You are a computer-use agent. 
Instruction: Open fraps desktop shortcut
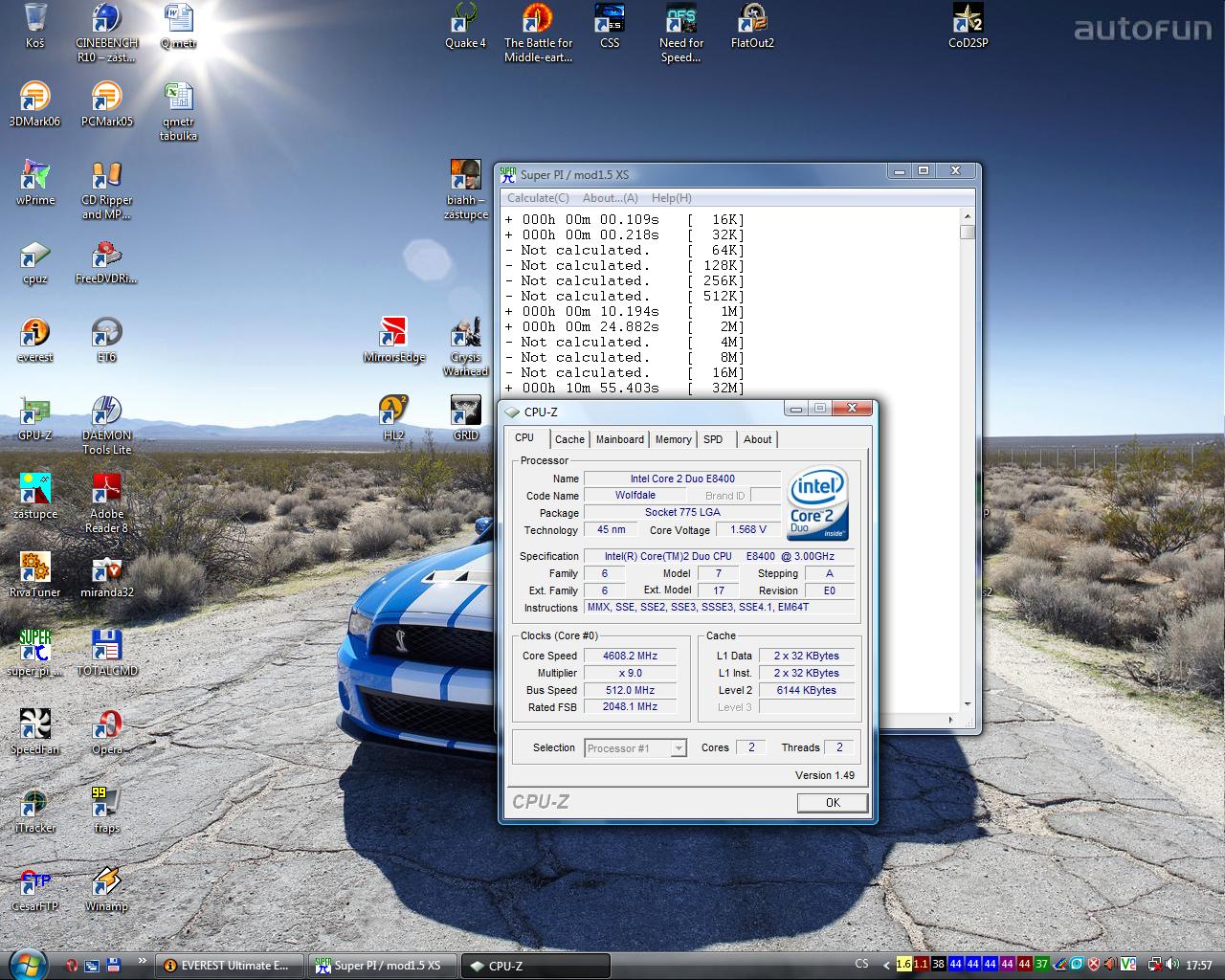click(x=106, y=810)
